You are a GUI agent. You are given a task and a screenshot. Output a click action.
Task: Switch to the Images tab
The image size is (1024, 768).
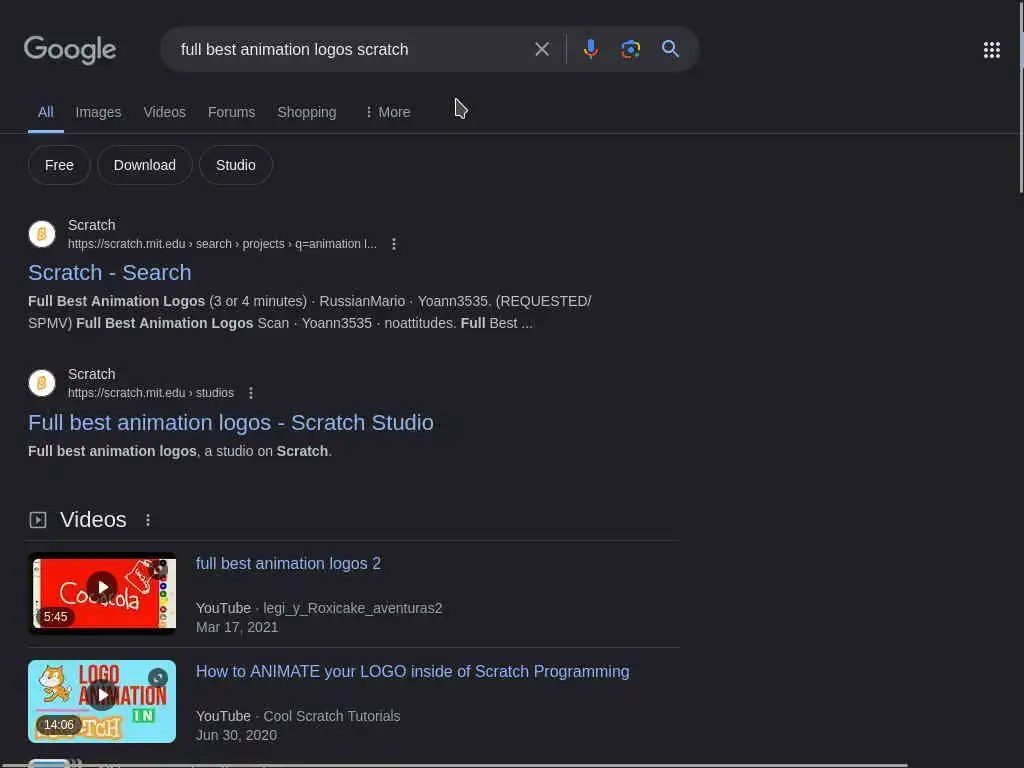click(98, 112)
